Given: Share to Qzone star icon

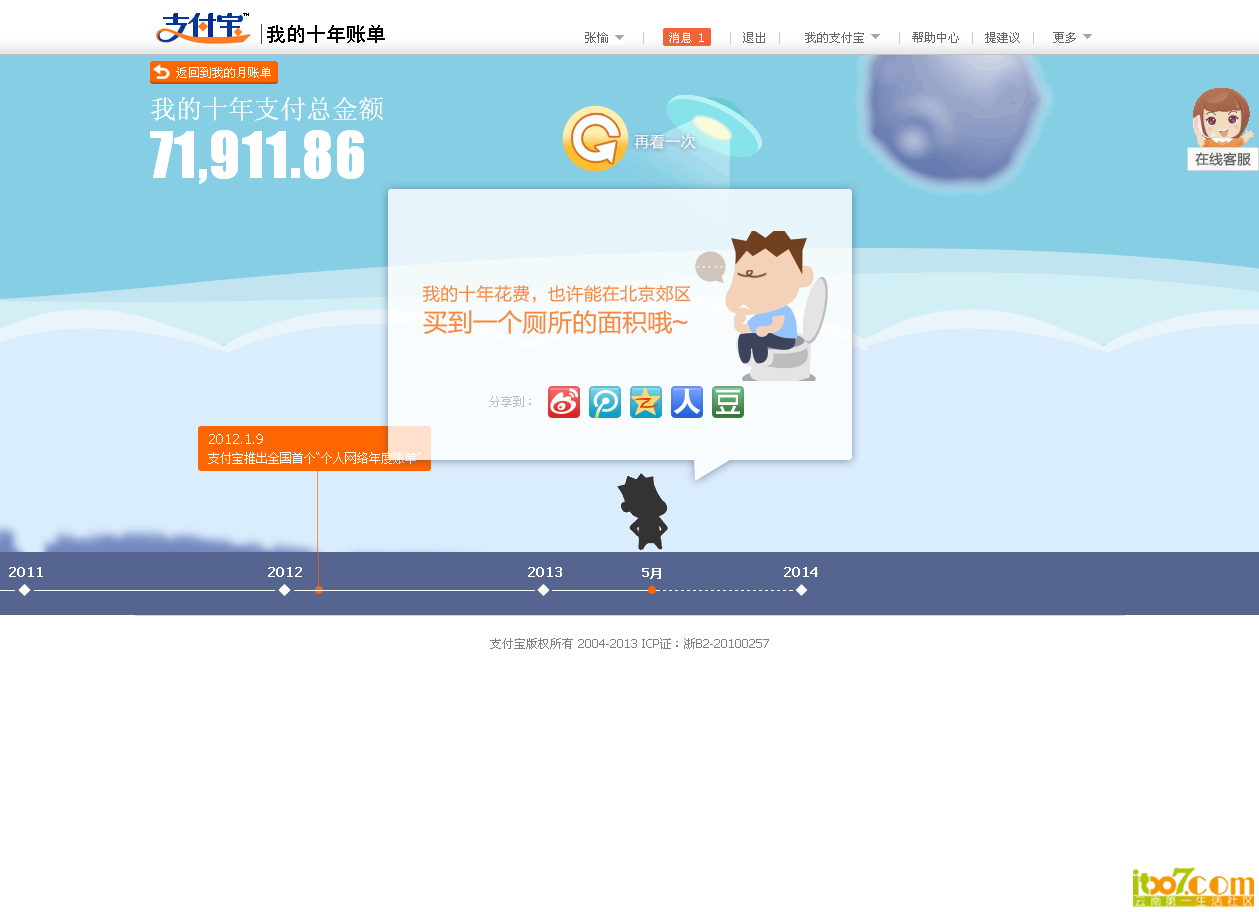Looking at the screenshot, I should (x=646, y=402).
